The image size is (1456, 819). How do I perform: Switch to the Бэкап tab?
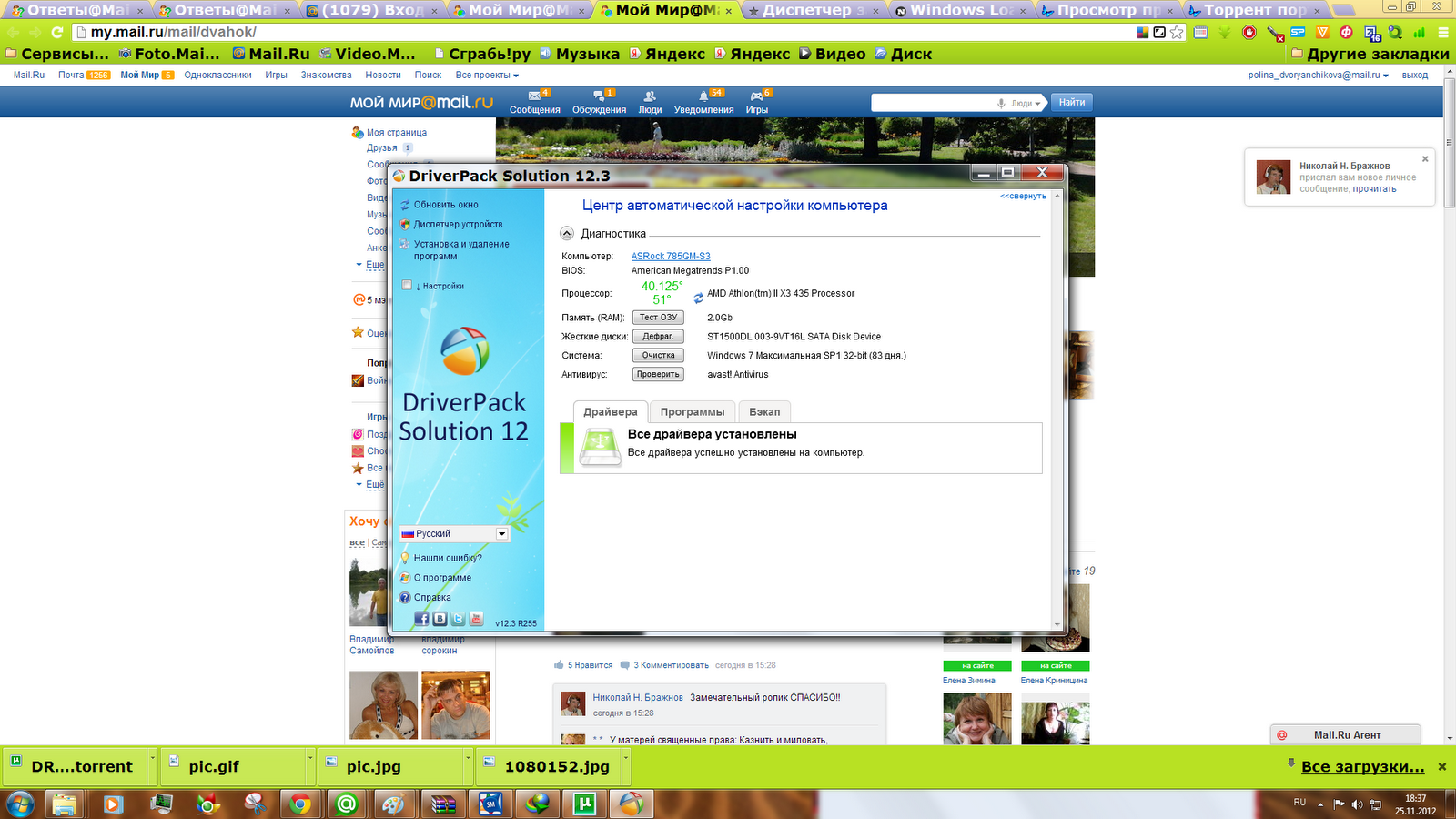tap(764, 411)
